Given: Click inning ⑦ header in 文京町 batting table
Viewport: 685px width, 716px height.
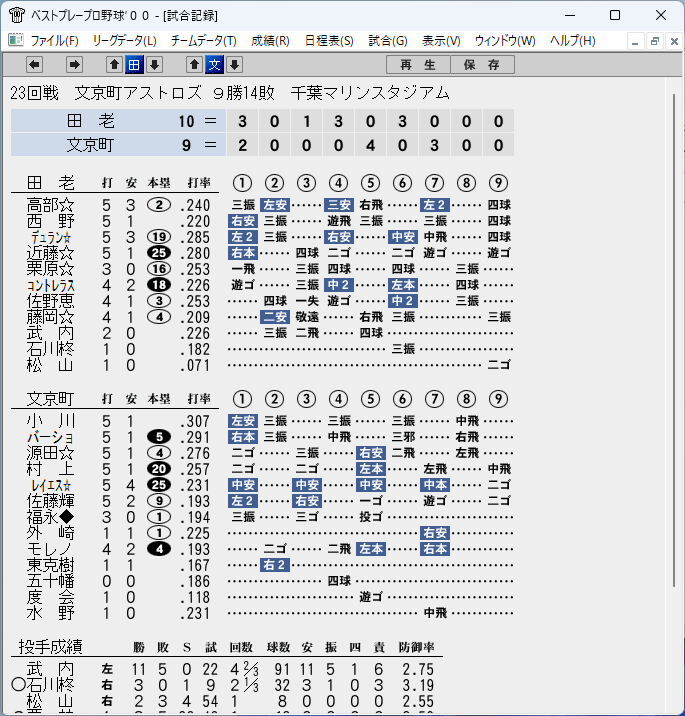Looking at the screenshot, I should click(434, 399).
